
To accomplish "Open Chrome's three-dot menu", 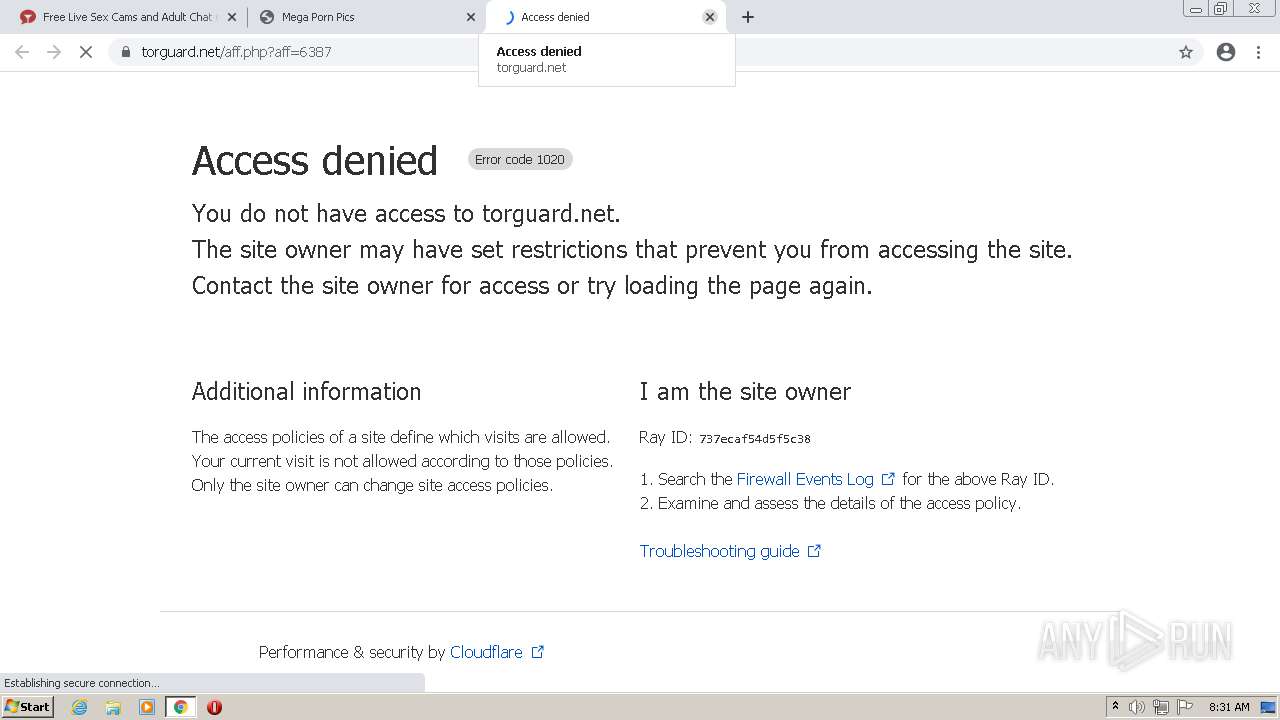I will pos(1258,52).
